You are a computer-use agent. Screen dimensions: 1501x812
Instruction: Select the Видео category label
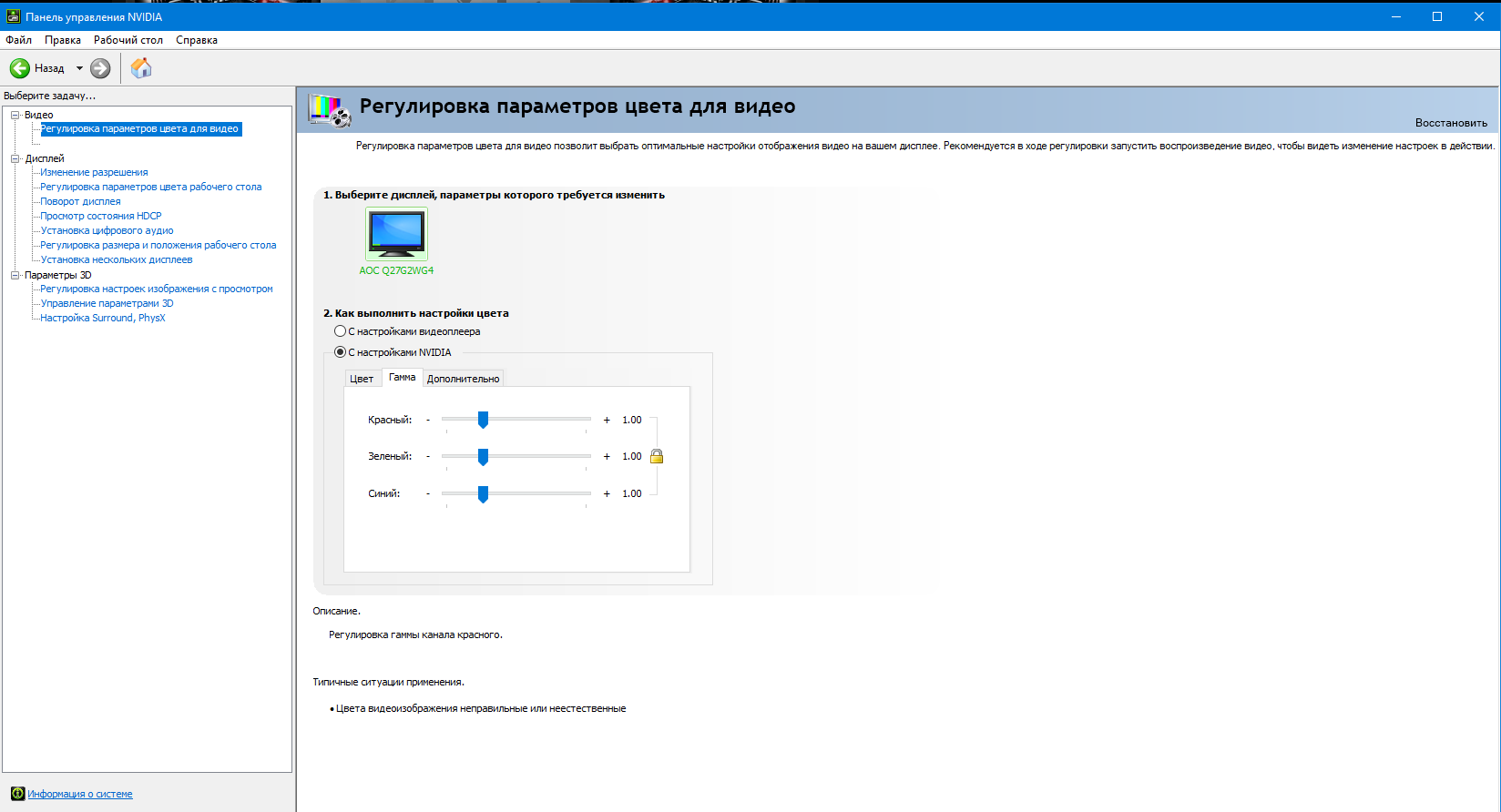click(x=39, y=115)
